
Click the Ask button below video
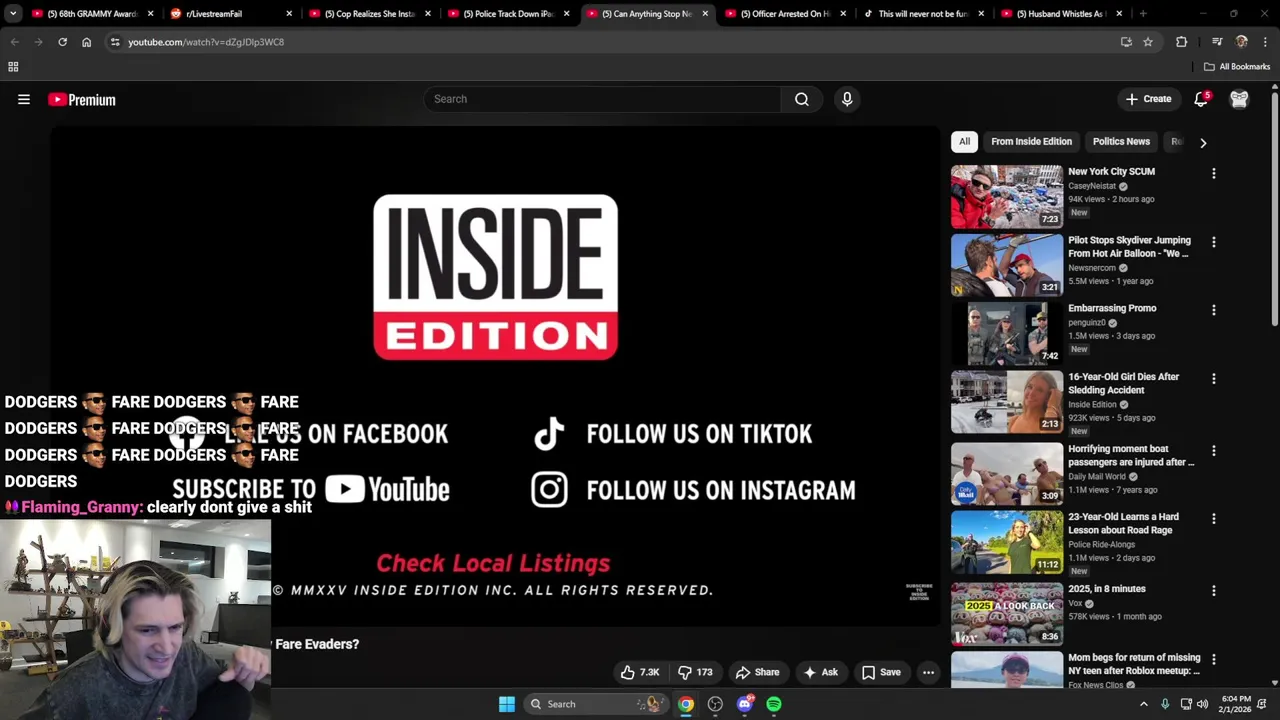click(820, 672)
